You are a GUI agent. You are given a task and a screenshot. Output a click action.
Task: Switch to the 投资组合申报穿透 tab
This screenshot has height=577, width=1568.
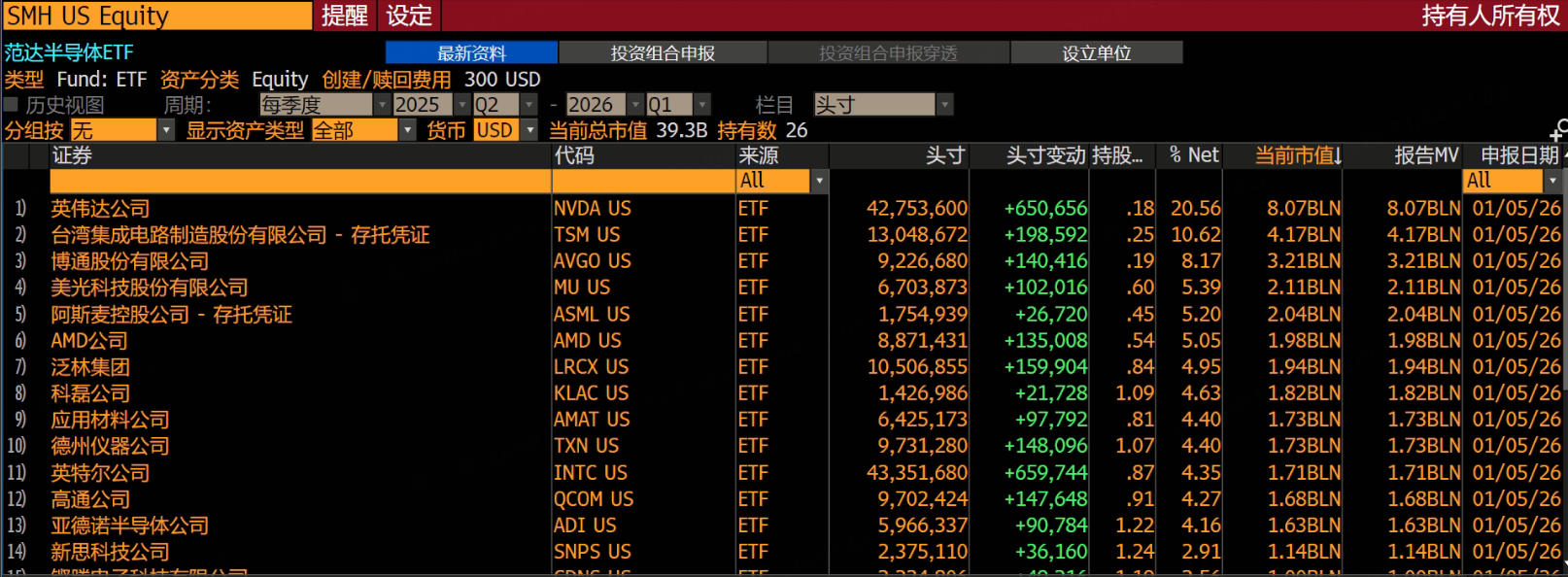click(x=888, y=52)
